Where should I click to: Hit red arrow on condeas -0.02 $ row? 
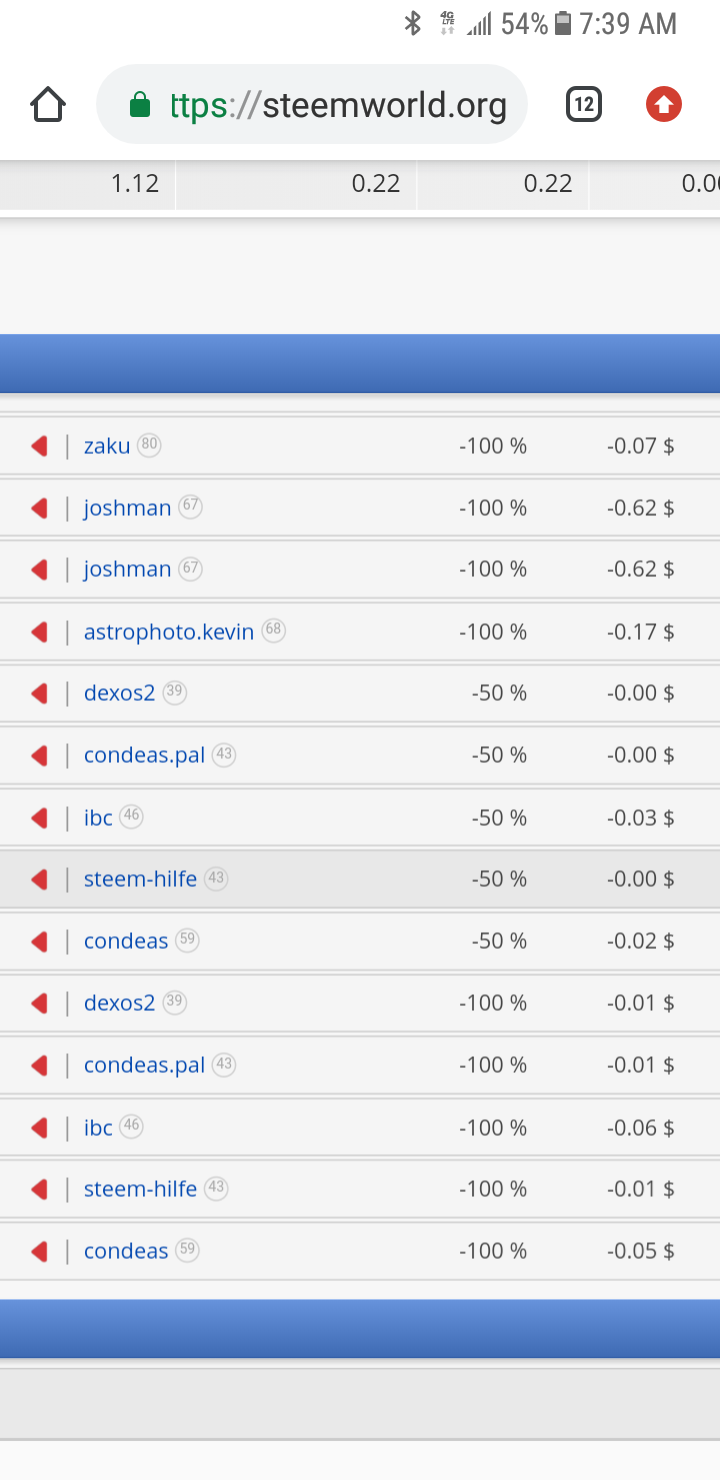click(40, 941)
